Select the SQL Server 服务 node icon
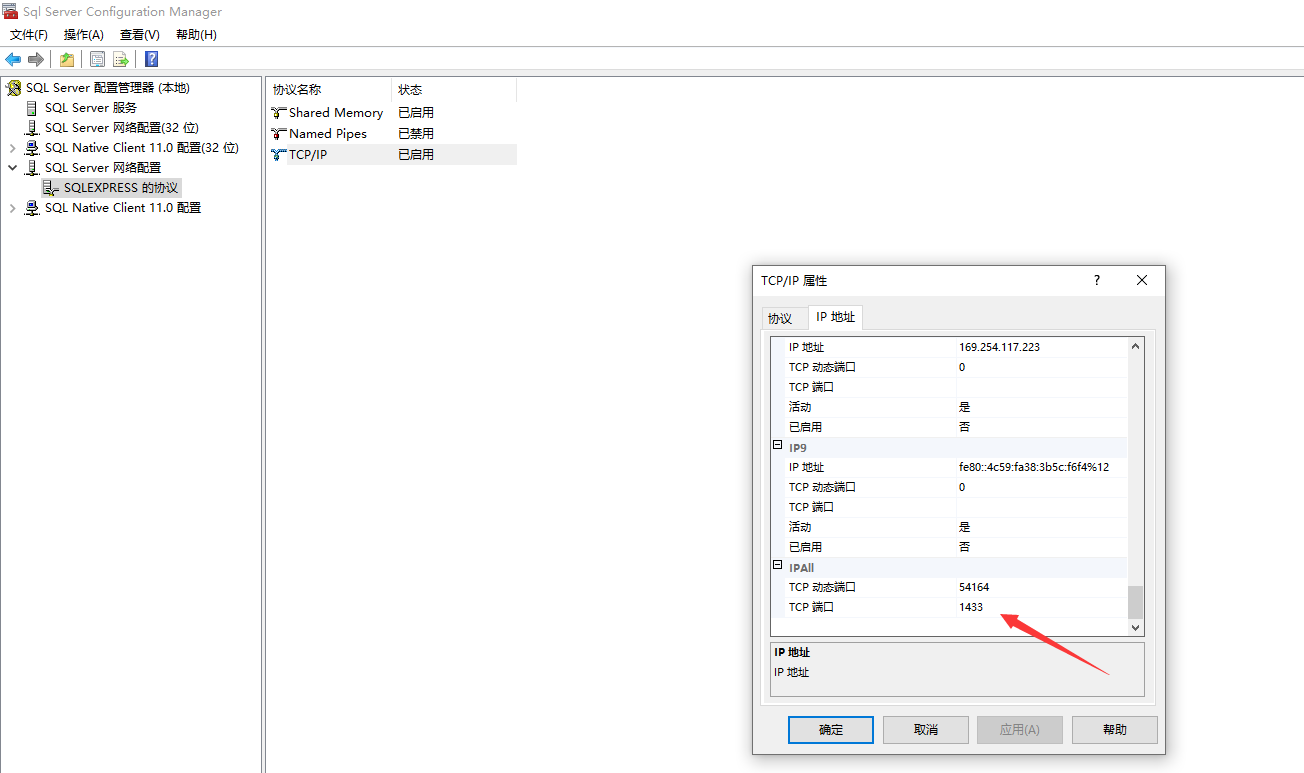The width and height of the screenshot is (1304, 773). 31,107
